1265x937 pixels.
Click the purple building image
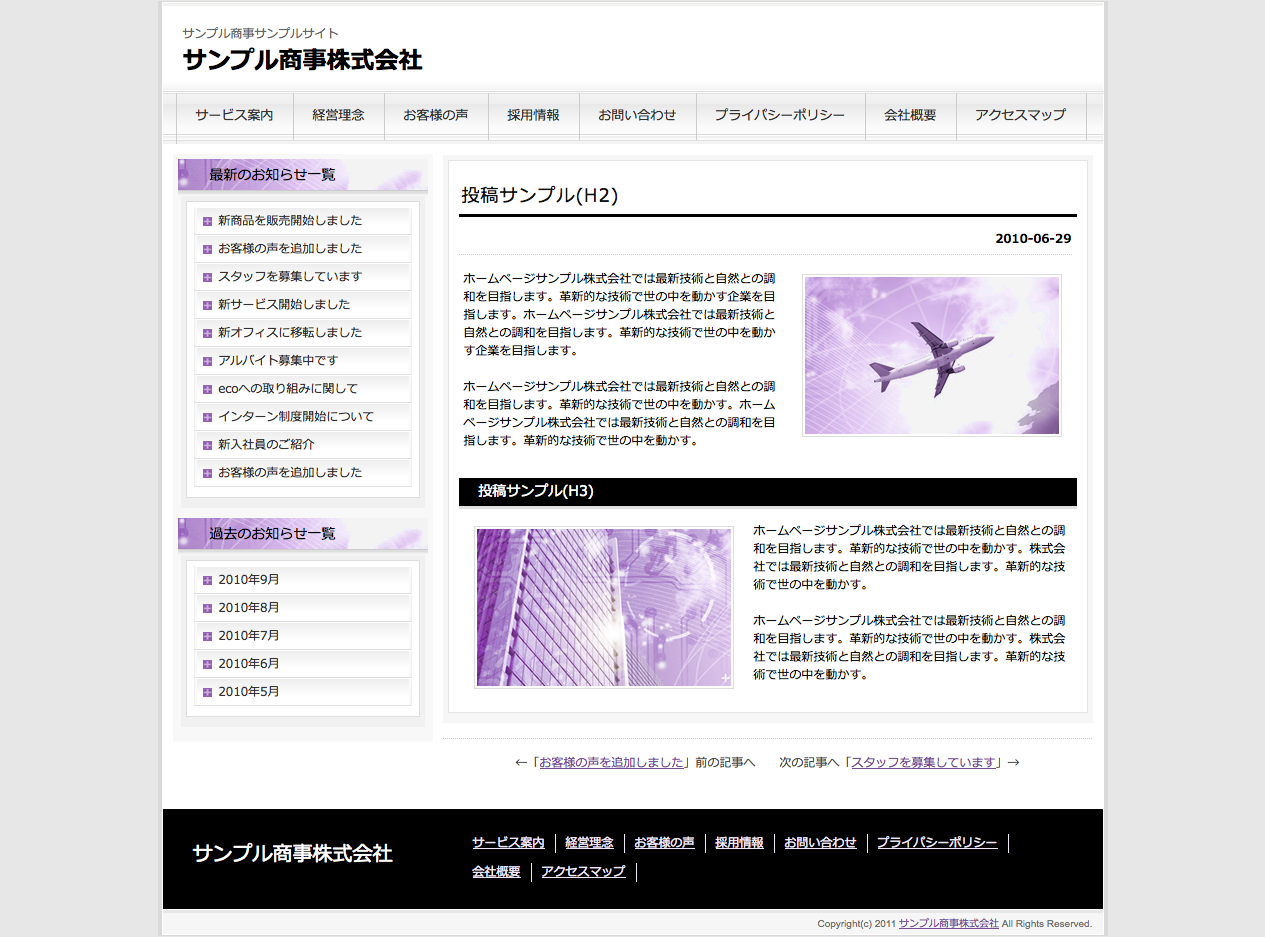click(x=603, y=607)
